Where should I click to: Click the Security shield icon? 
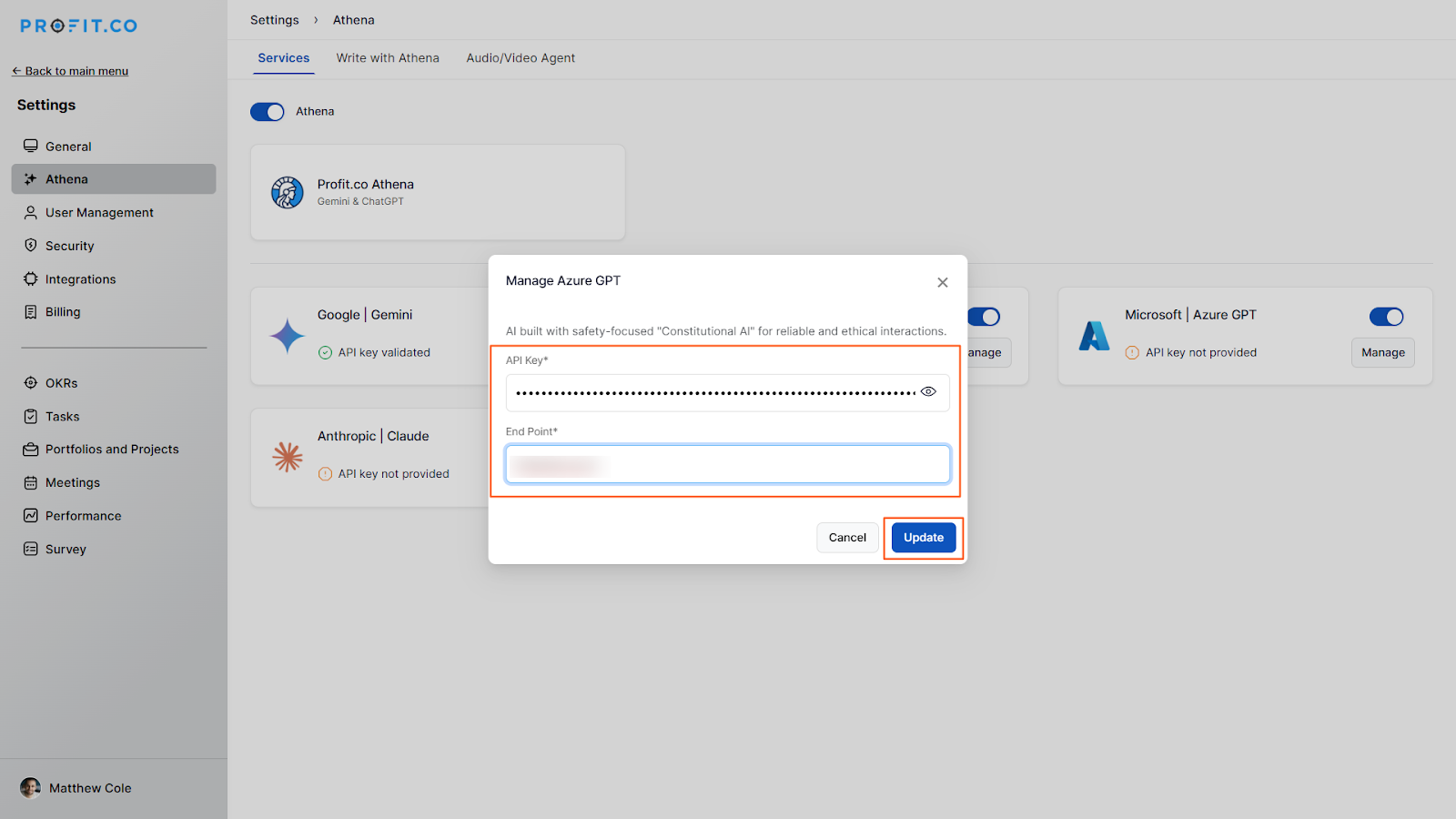point(31,246)
